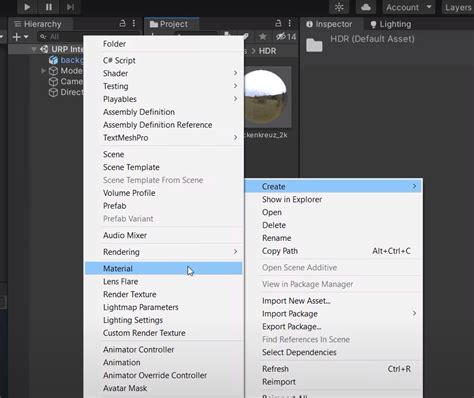This screenshot has width=474, height=398.
Task: Select the Came object in Hierarchy
Action: [66, 82]
